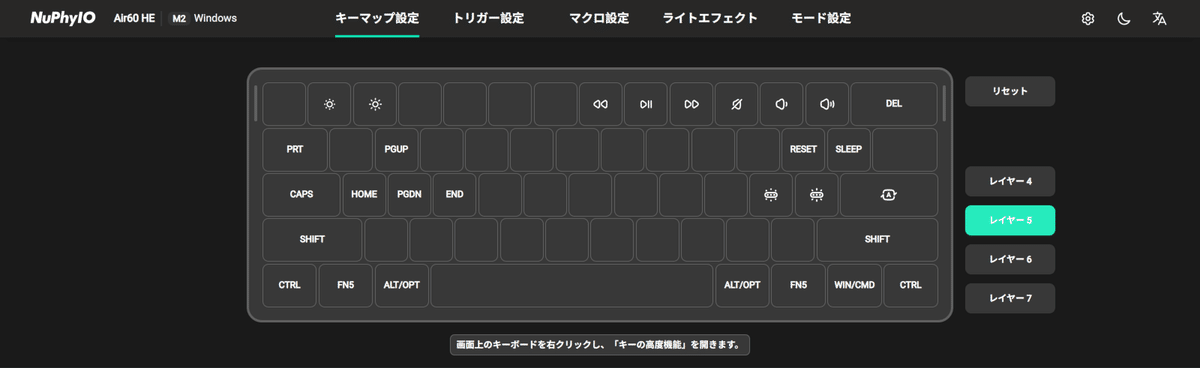This screenshot has height=368, width=1200.
Task: Select the PRT key
Action: click(295, 149)
